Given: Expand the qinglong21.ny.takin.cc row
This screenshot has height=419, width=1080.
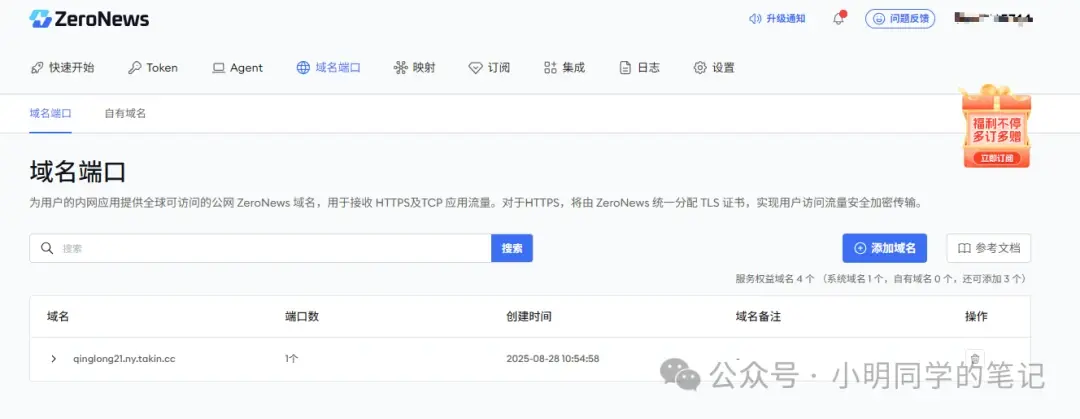Looking at the screenshot, I should click(x=54, y=359).
